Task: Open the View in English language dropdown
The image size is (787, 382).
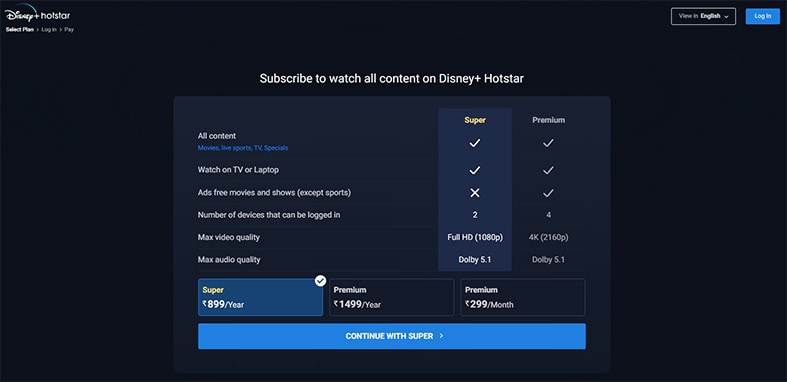Action: pos(703,16)
